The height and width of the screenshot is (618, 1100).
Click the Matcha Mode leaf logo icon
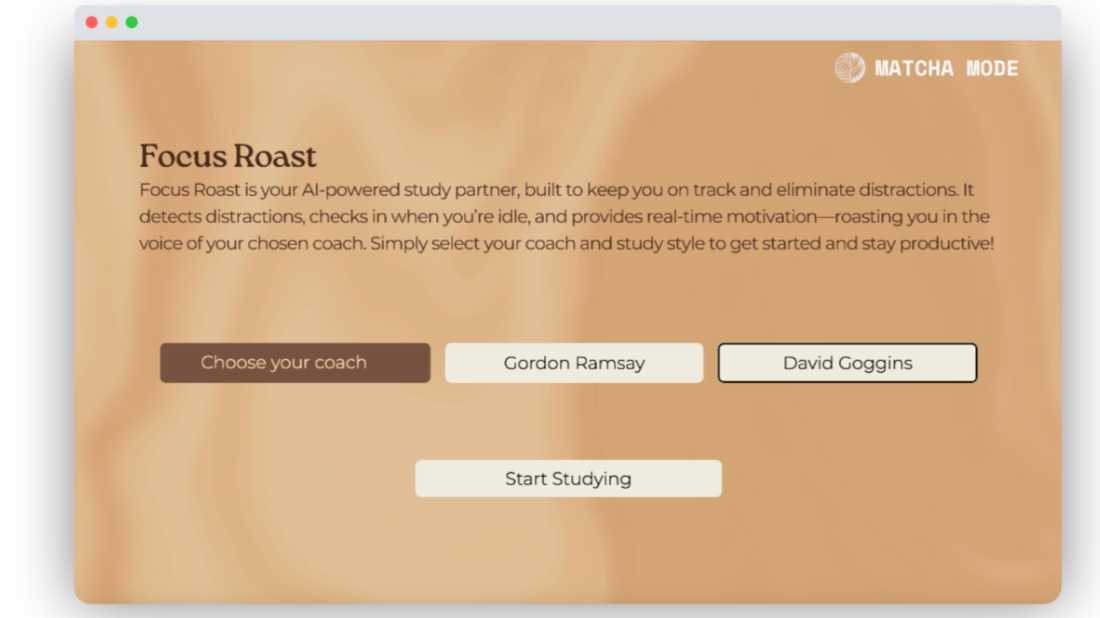[850, 68]
